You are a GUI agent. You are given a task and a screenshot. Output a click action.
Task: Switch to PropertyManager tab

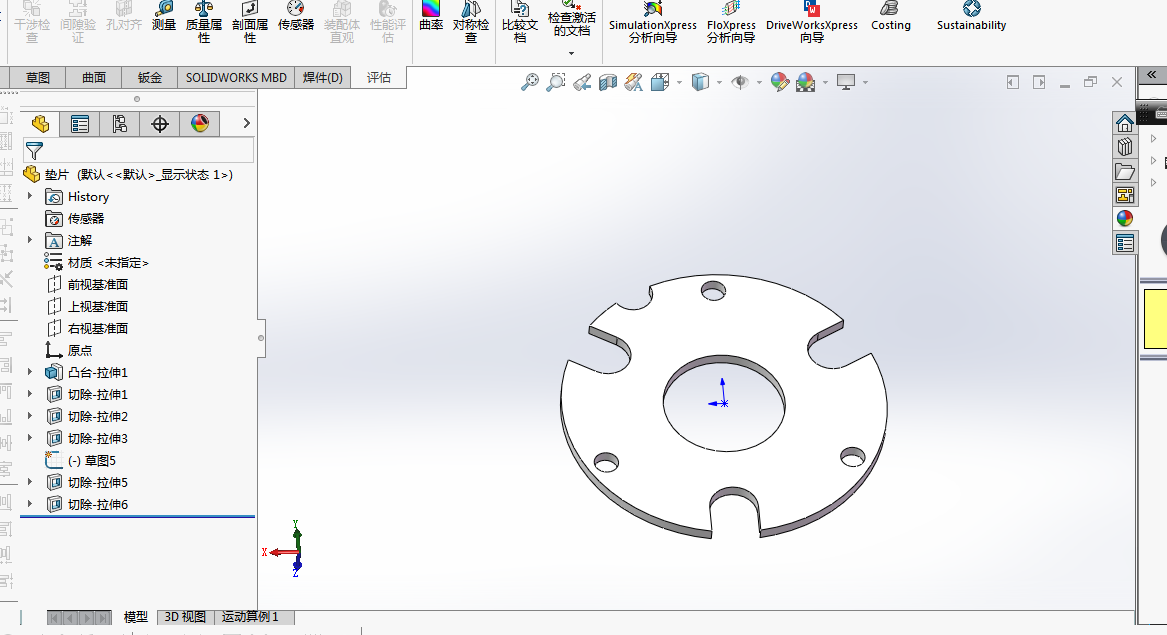[80, 124]
